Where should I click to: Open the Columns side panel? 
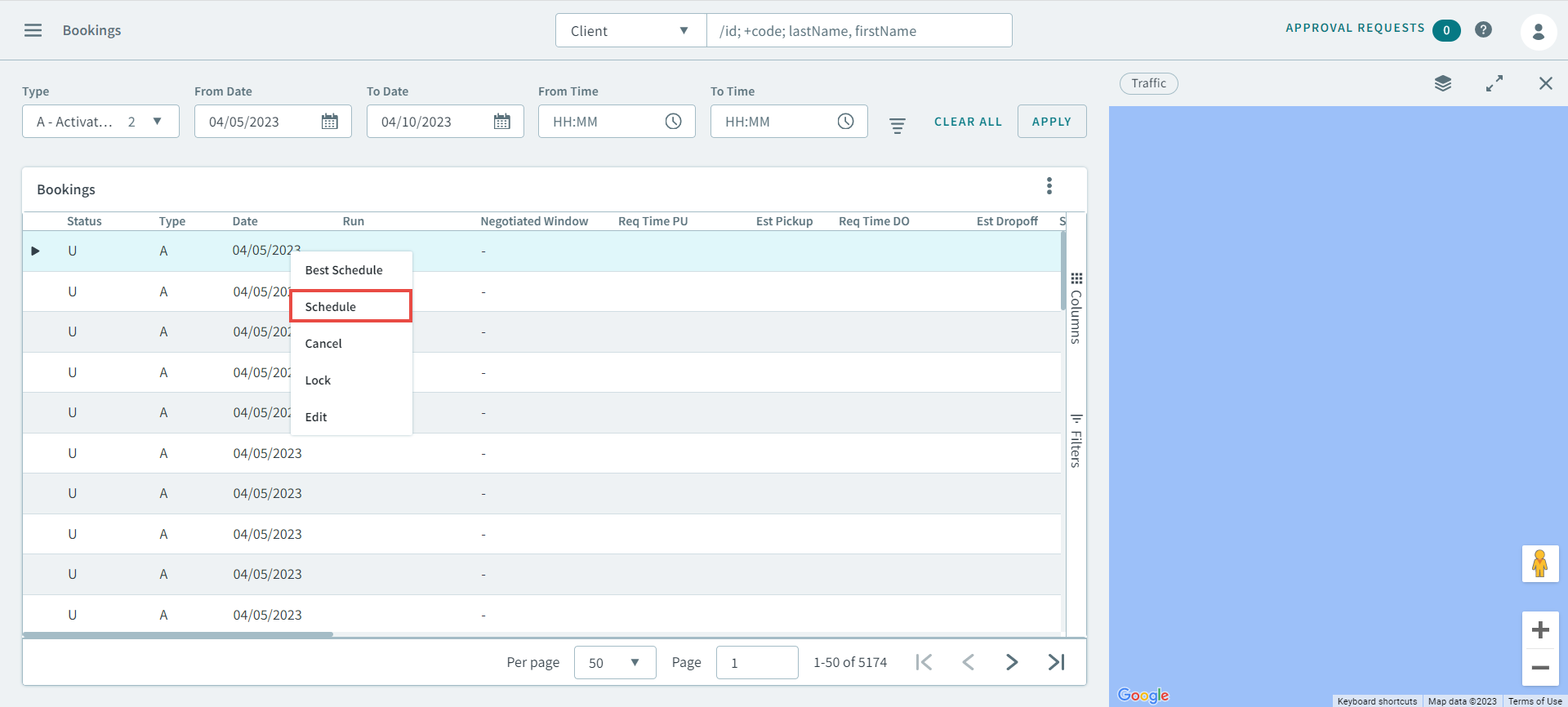click(x=1076, y=308)
